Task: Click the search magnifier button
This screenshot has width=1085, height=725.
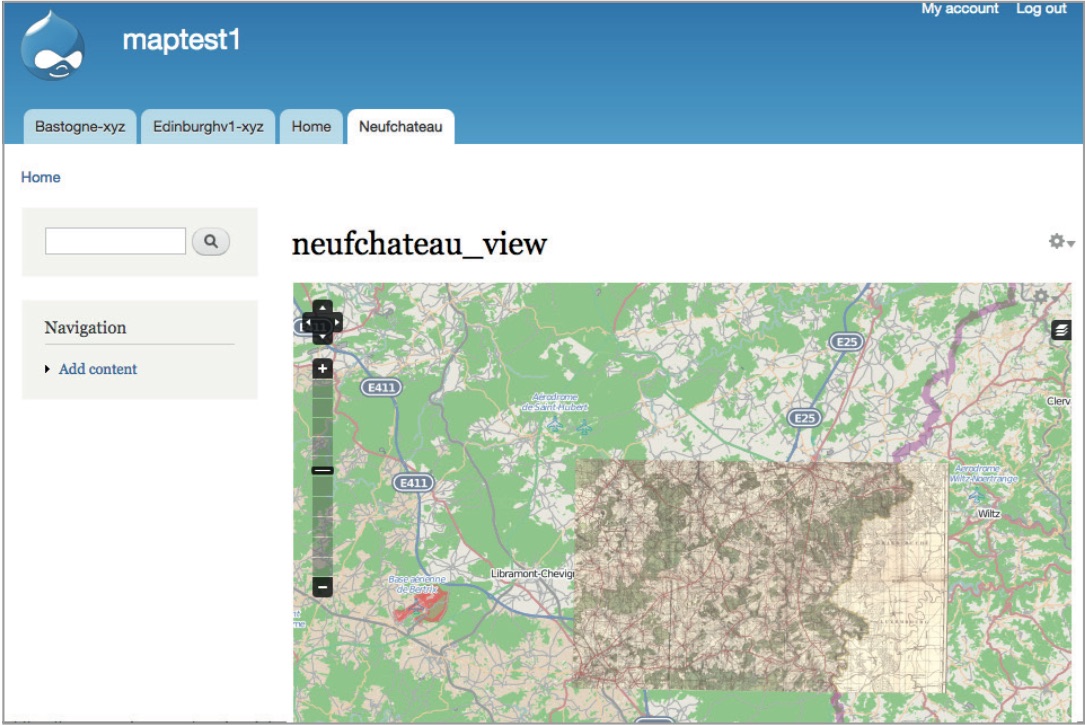Action: point(210,241)
